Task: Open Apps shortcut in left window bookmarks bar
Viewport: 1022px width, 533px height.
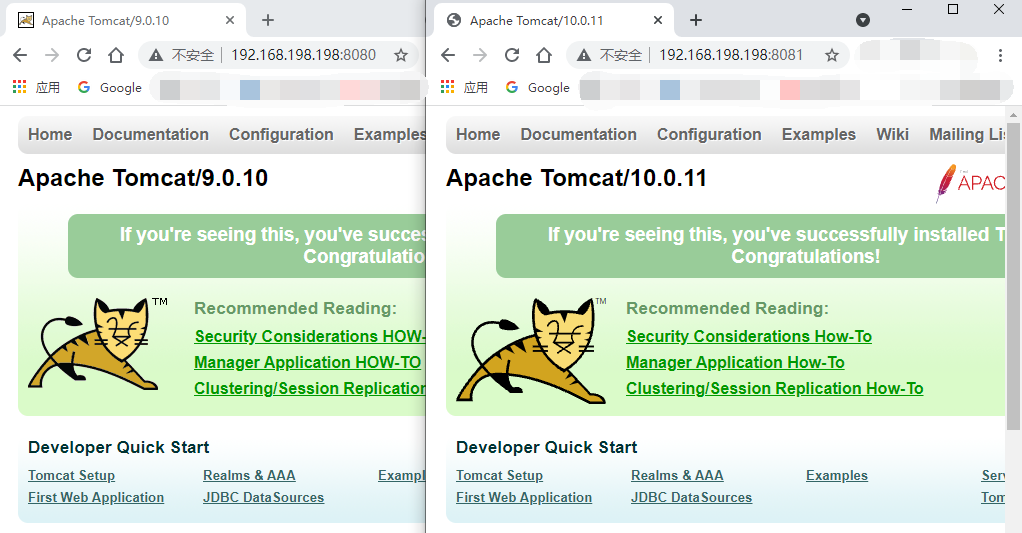Action: pos(36,87)
